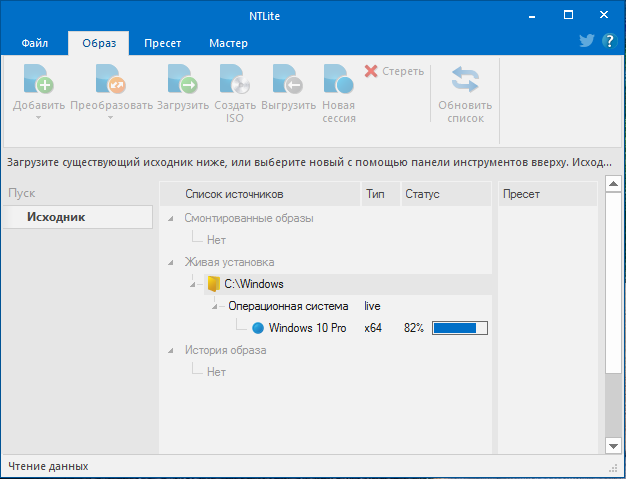Click the Загрузить (Load) icon

point(182,79)
